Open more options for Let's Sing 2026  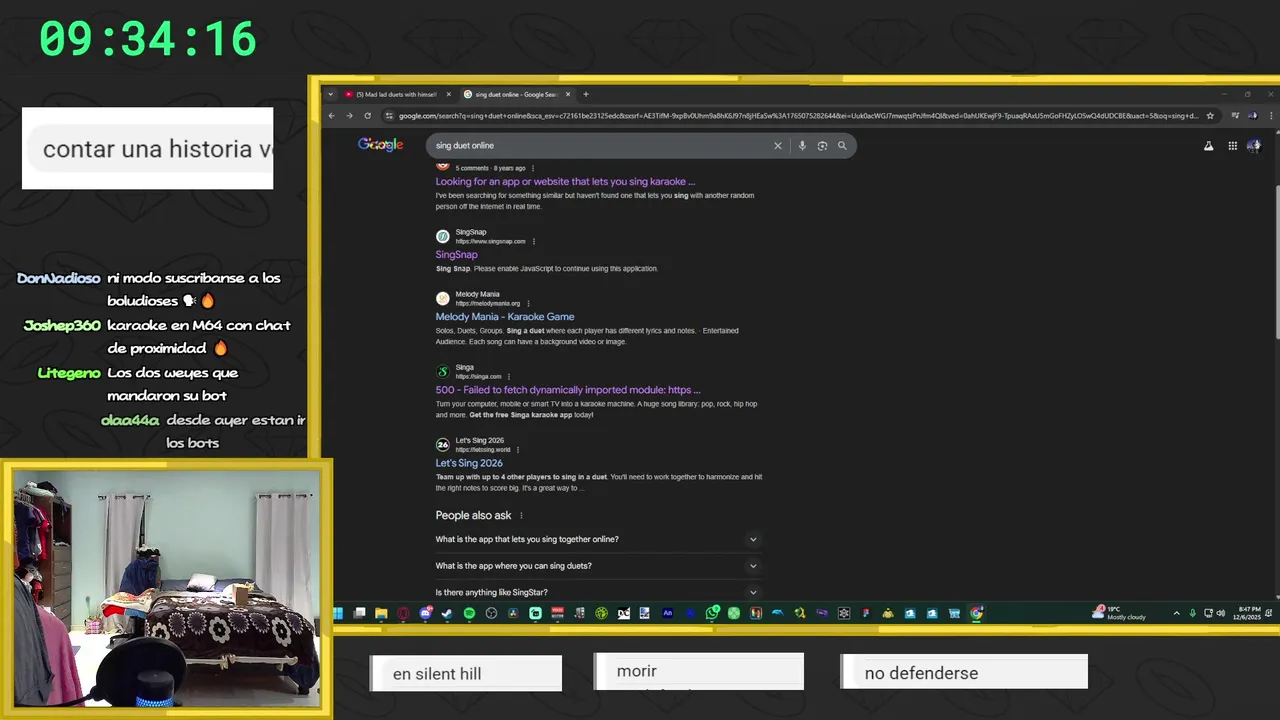click(518, 449)
